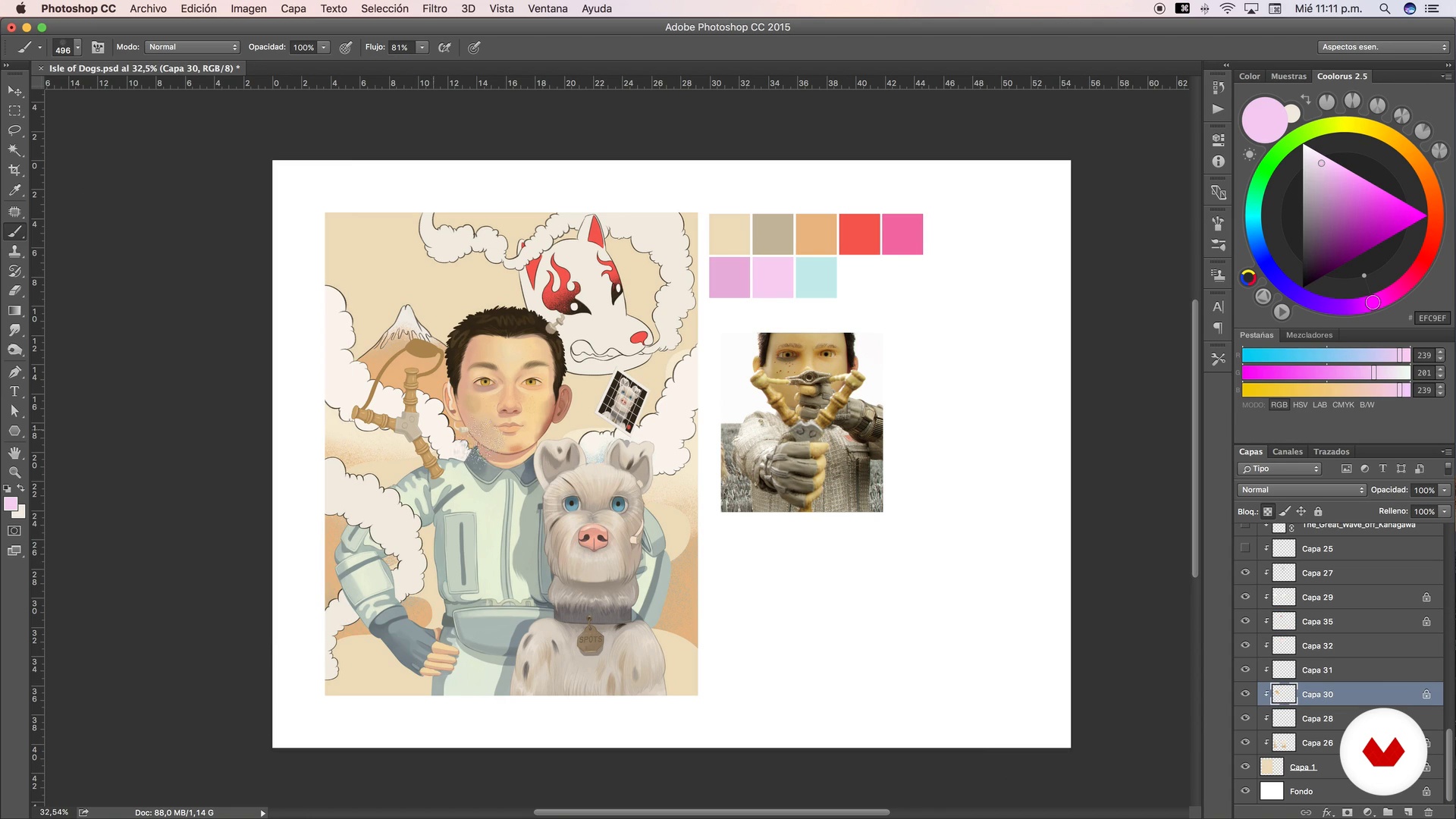The height and width of the screenshot is (819, 1456).
Task: Open the layer filter Tipo dropdown
Action: point(1279,469)
